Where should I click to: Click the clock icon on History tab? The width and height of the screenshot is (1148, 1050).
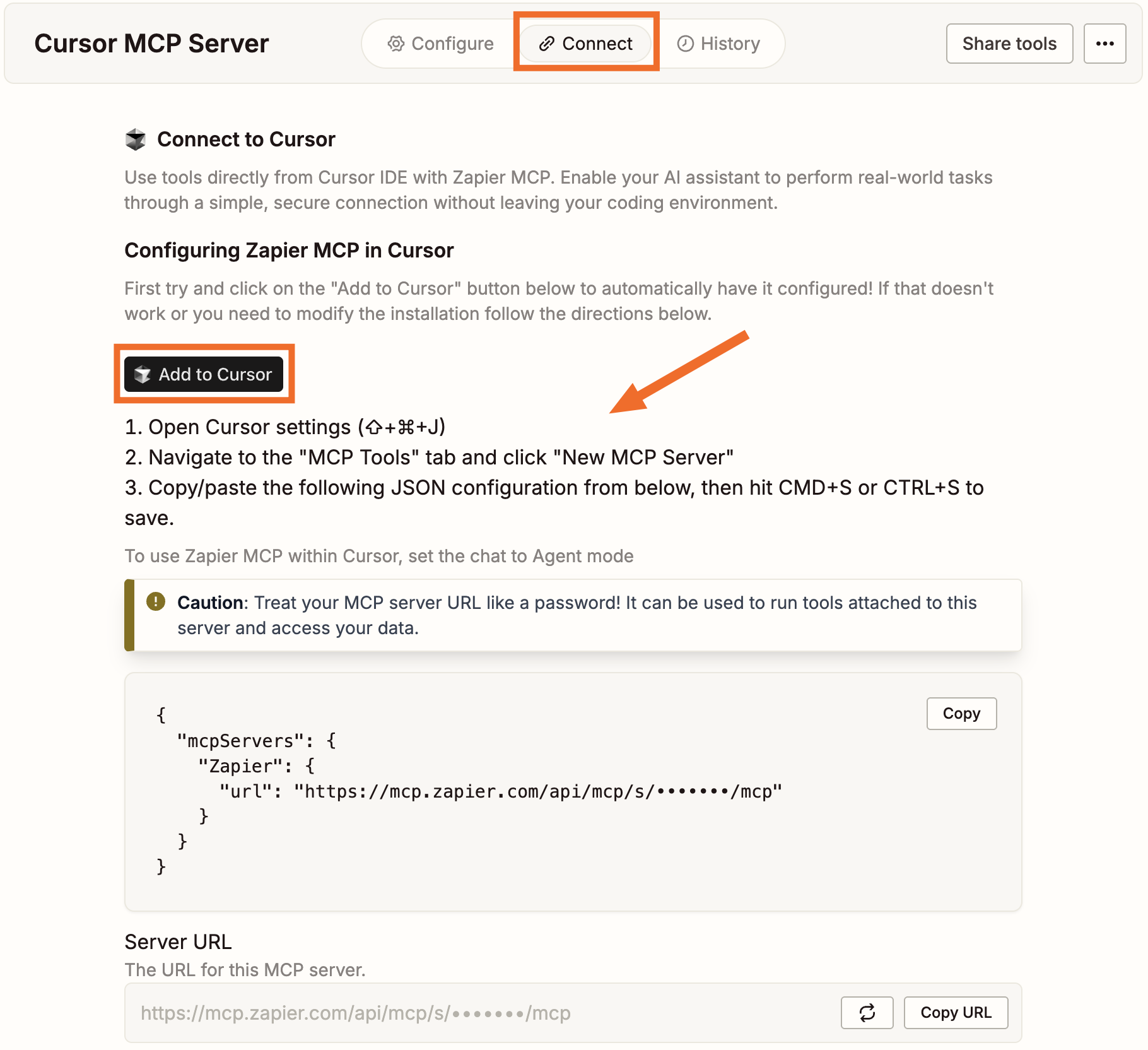[687, 43]
